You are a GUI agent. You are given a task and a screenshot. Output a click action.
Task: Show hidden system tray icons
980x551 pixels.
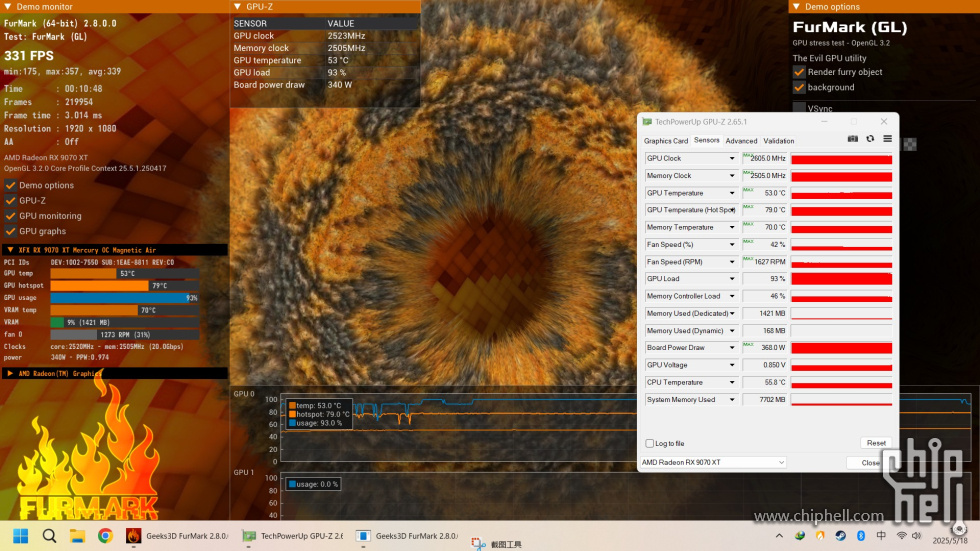(779, 536)
